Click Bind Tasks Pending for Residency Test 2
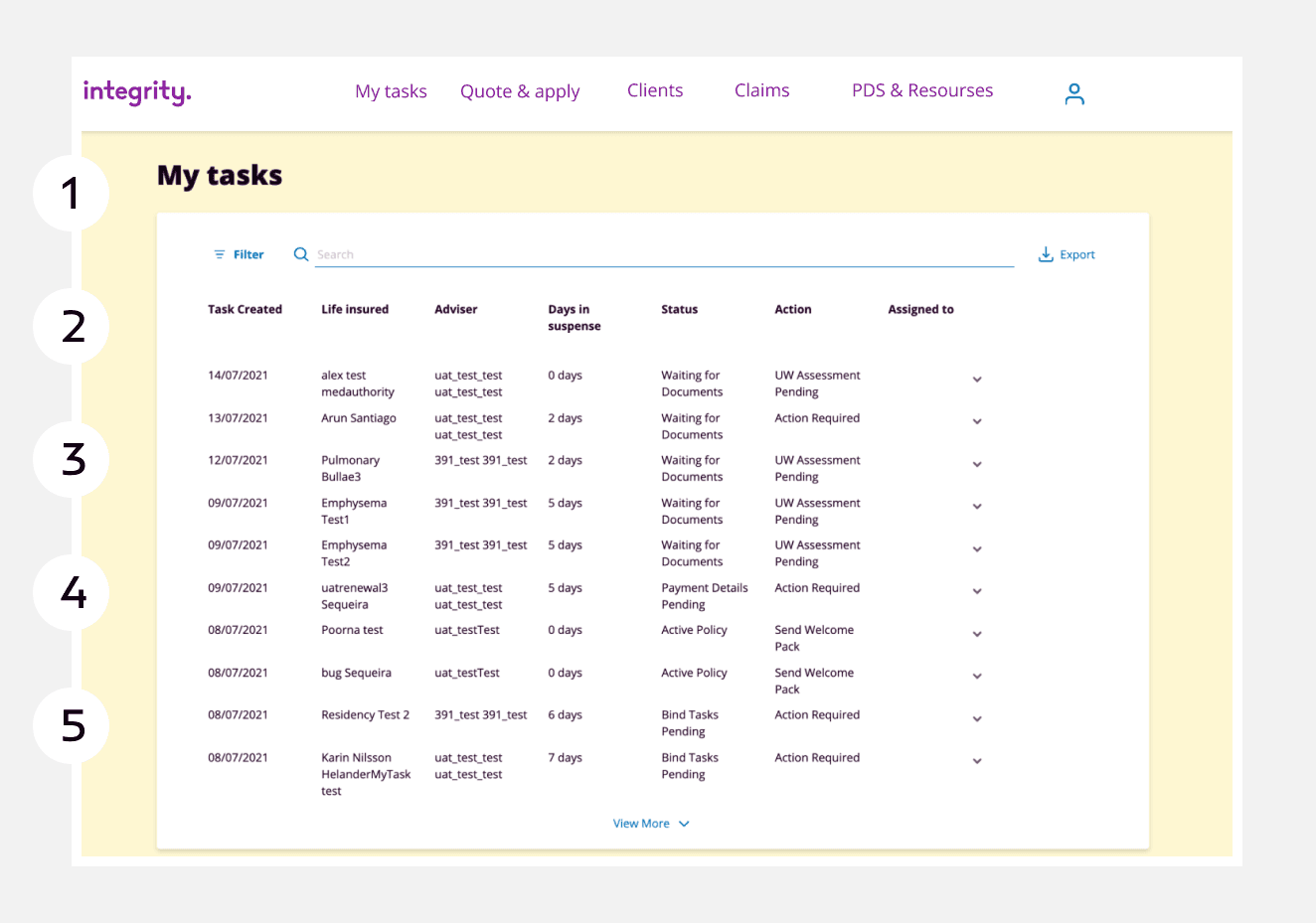Screen dimensions: 1316x923 [690, 723]
